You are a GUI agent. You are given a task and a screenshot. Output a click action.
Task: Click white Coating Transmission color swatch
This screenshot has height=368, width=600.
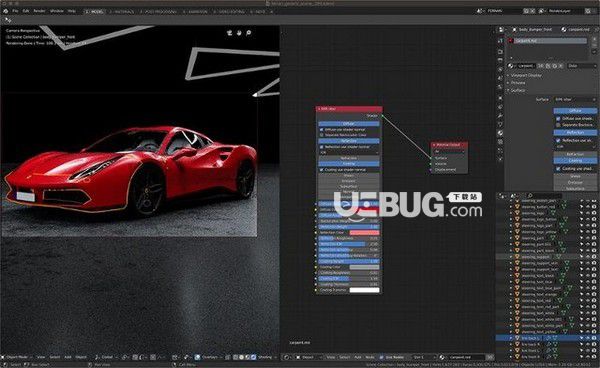click(x=364, y=290)
